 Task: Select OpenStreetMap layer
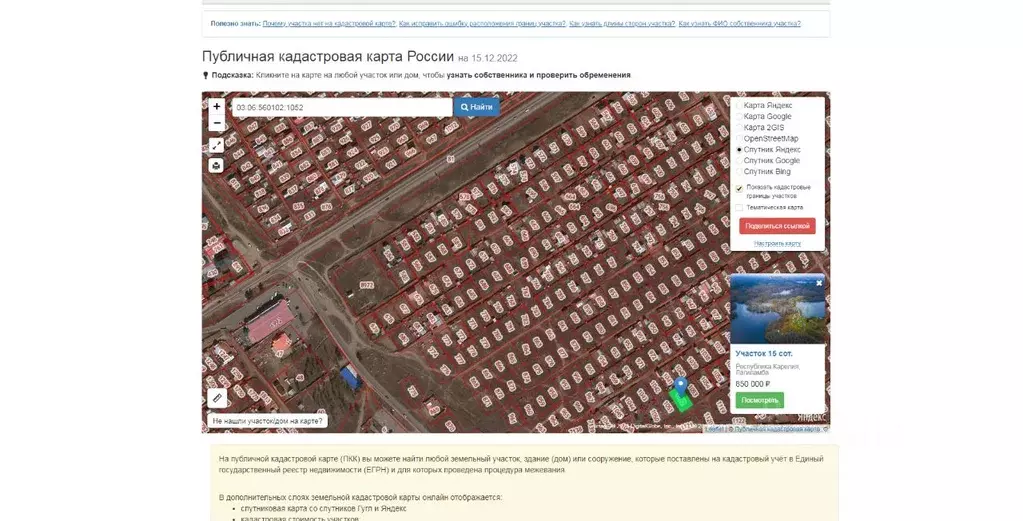767,138
